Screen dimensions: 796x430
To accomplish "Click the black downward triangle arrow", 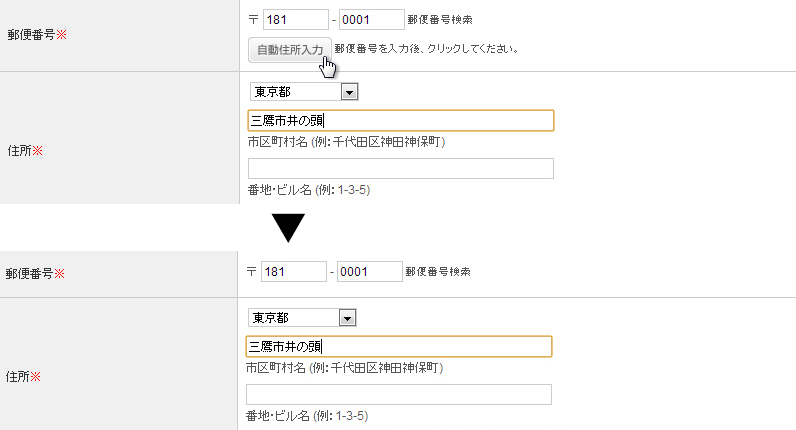I will point(288,229).
